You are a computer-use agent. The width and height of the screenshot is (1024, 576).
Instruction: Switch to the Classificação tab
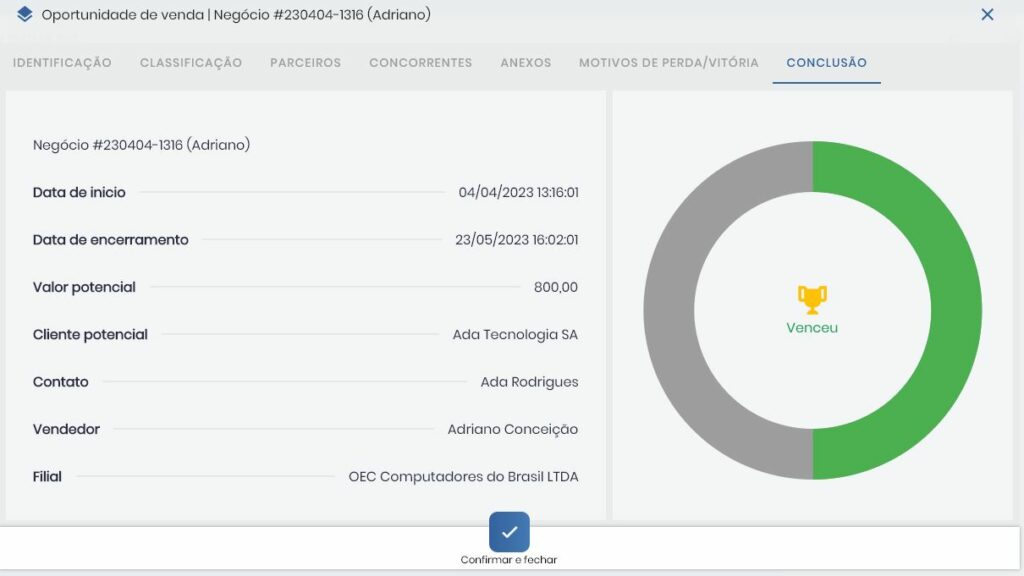point(191,63)
